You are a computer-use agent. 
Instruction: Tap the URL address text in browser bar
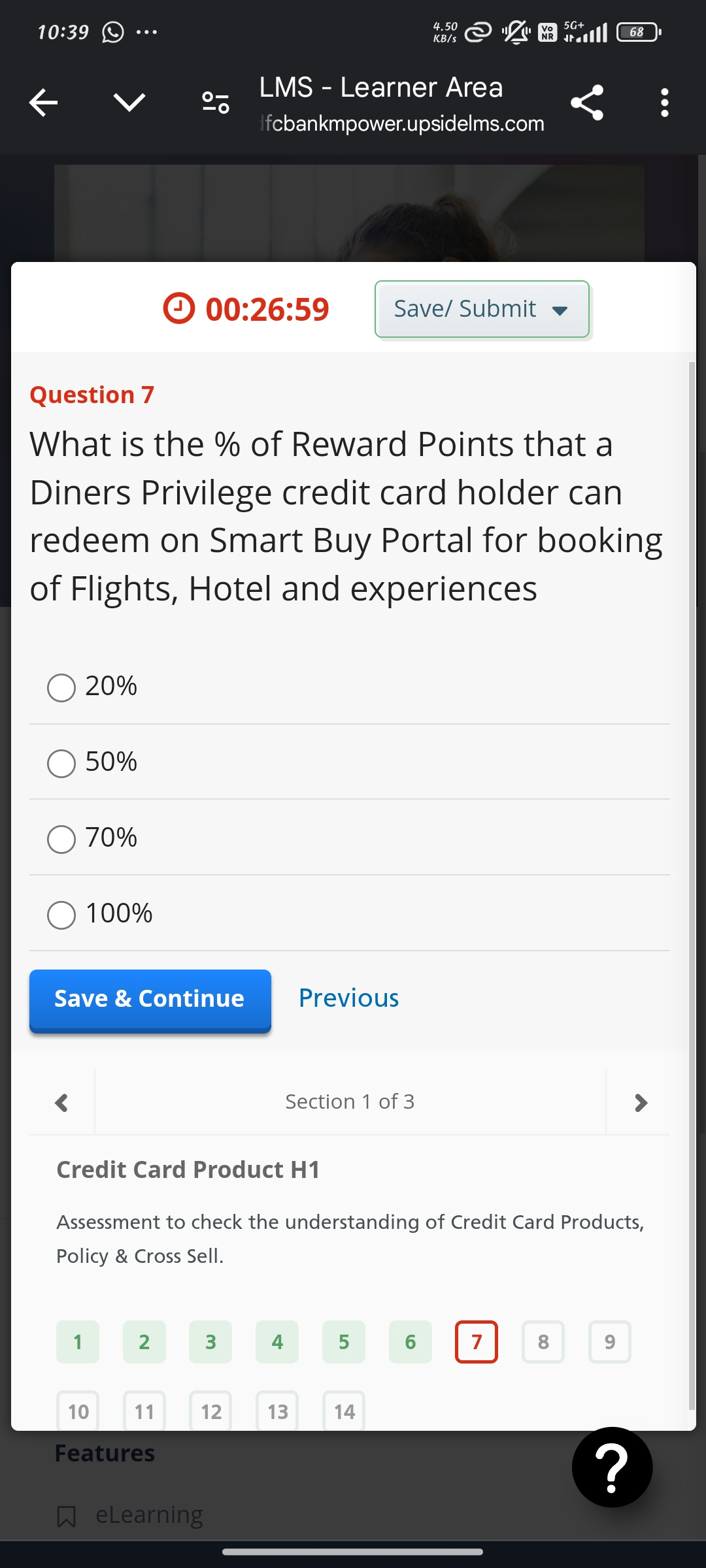(403, 123)
